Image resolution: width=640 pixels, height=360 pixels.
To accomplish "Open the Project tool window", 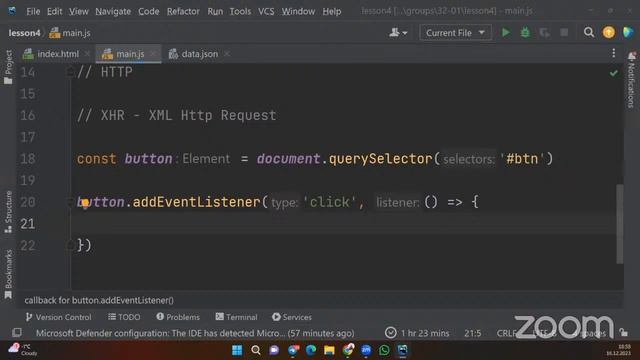I will tap(8, 67).
